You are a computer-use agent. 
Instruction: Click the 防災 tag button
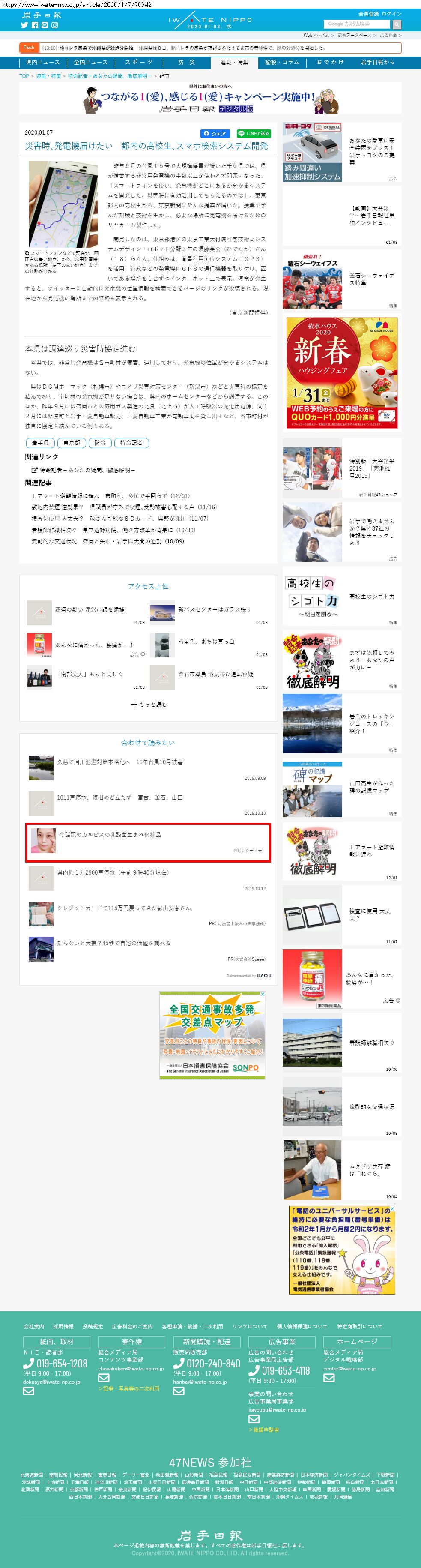(x=100, y=443)
